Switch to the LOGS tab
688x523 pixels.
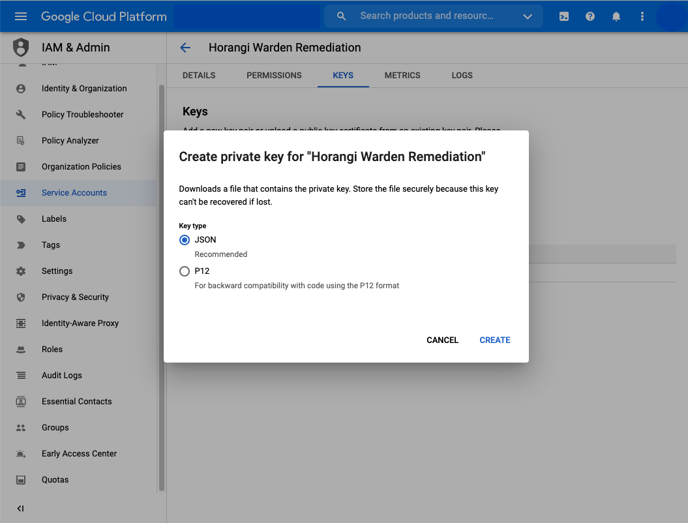[462, 75]
